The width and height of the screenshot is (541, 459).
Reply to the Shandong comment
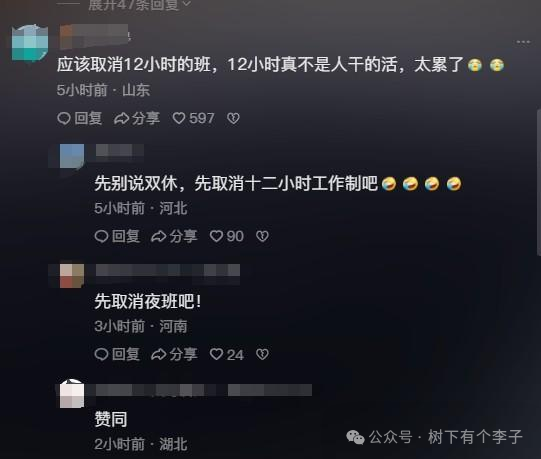(79, 118)
